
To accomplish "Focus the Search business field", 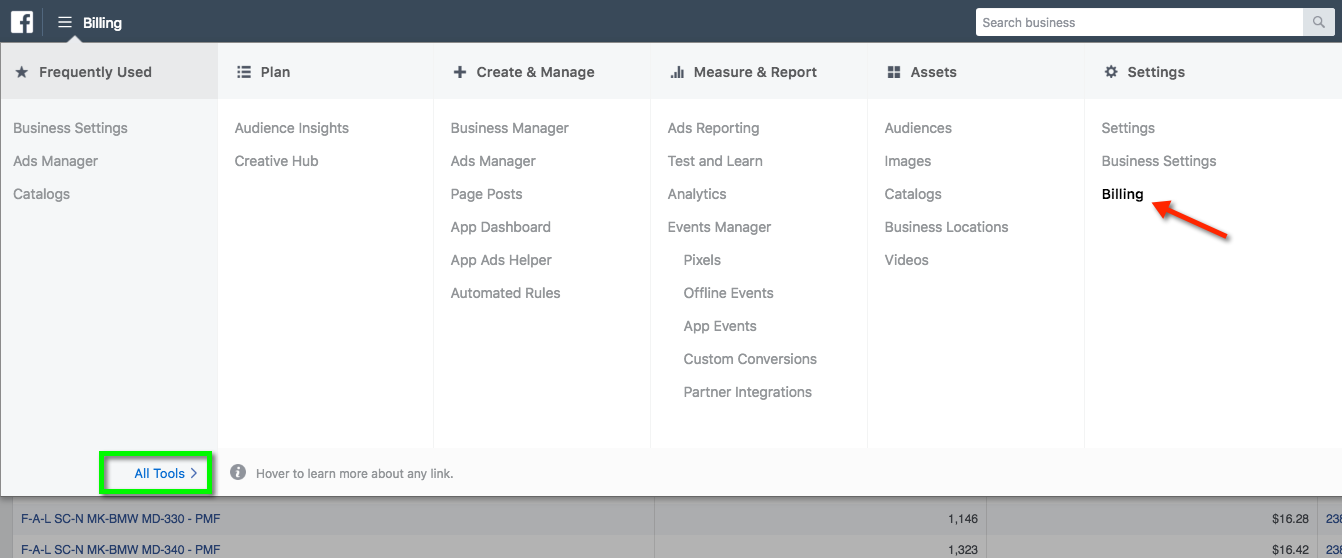I will pos(1140,22).
